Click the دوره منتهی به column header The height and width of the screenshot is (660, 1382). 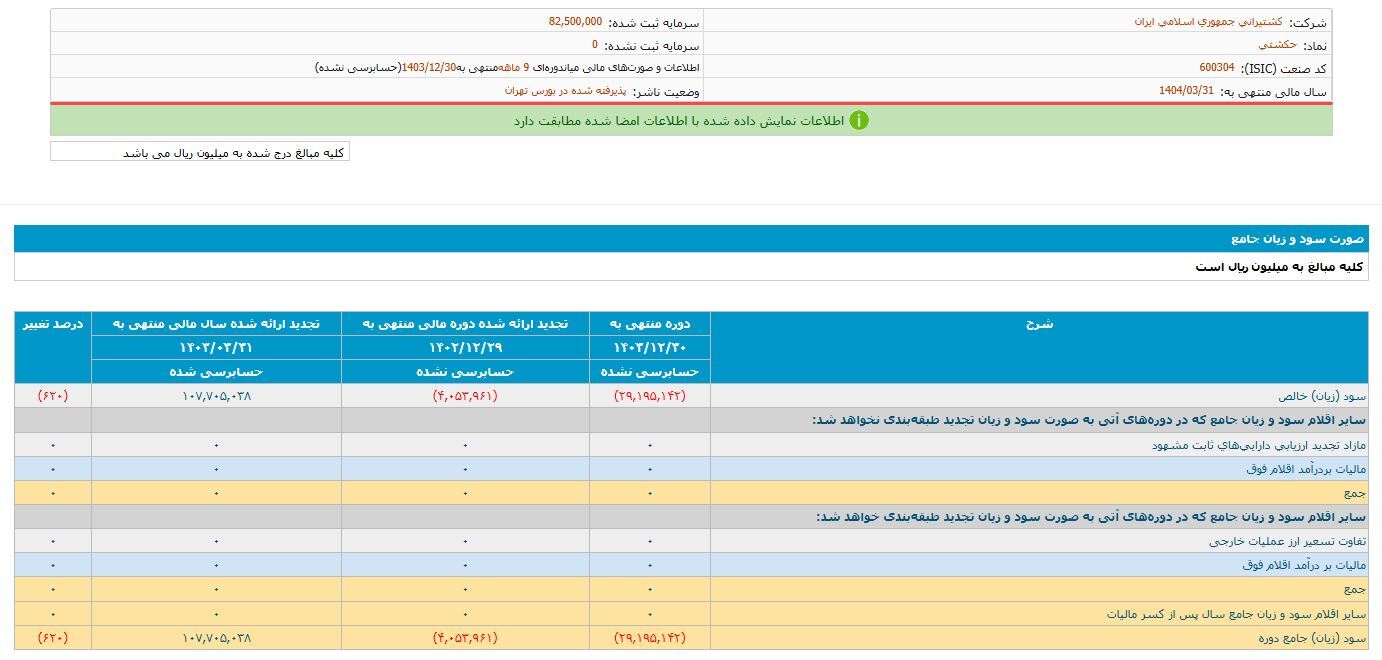coord(650,324)
